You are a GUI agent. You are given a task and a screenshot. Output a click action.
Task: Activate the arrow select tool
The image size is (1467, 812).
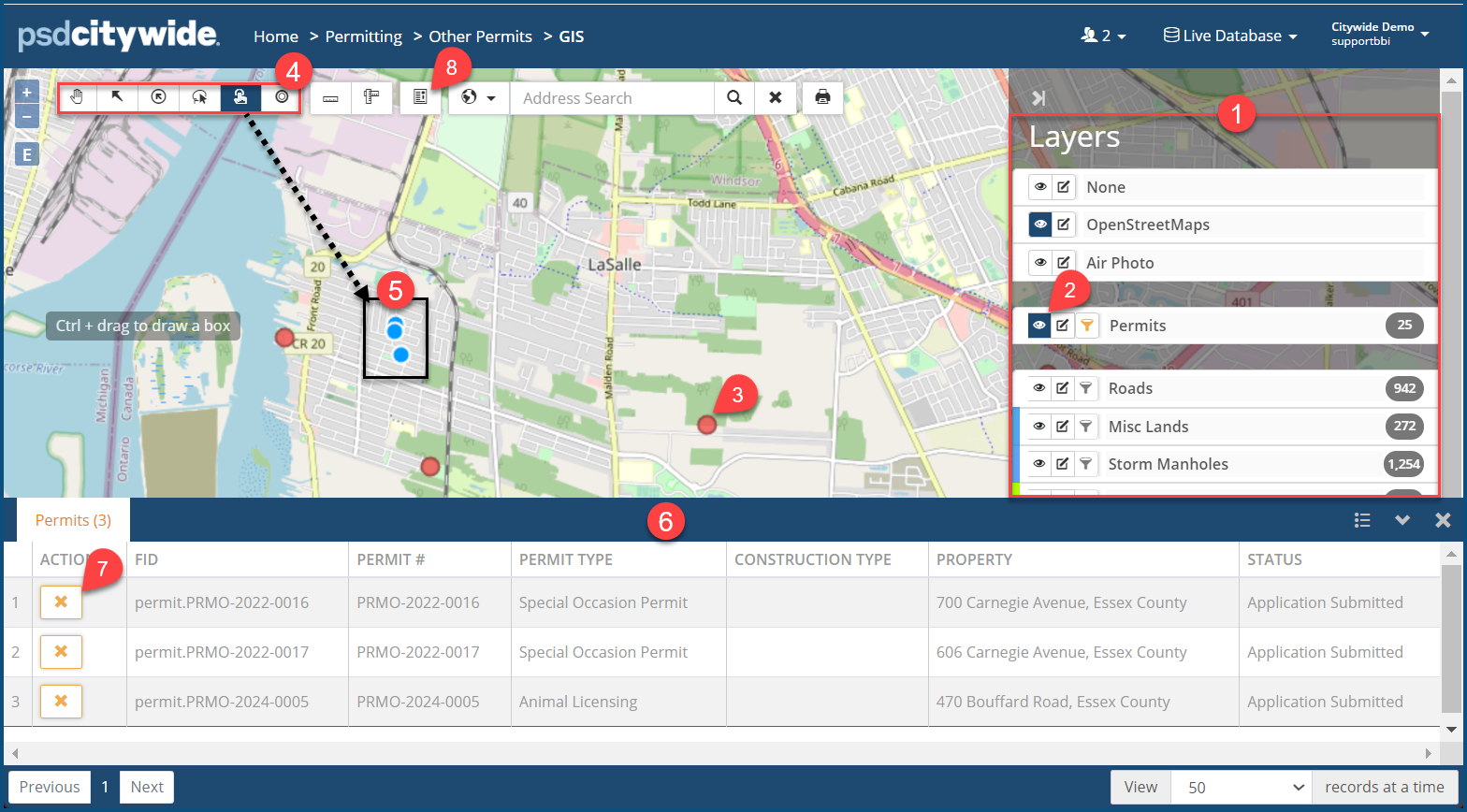pos(118,97)
